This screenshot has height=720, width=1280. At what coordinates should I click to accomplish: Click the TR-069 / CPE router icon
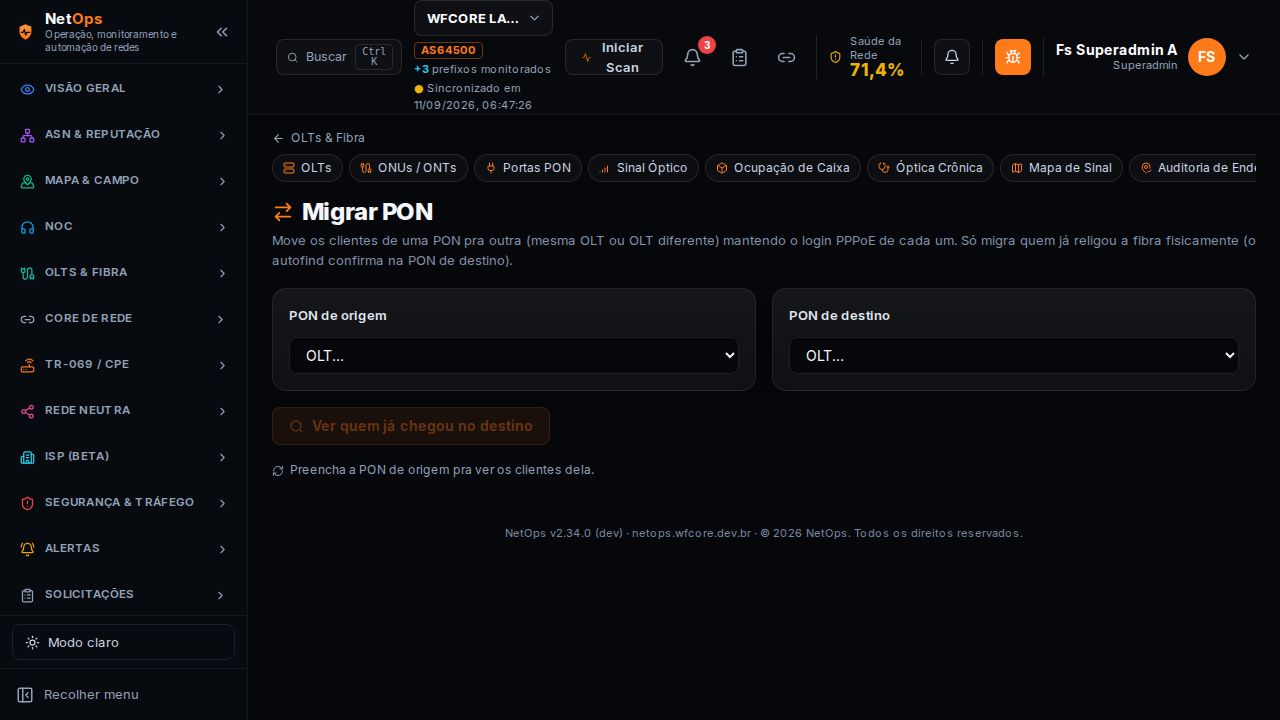point(28,365)
